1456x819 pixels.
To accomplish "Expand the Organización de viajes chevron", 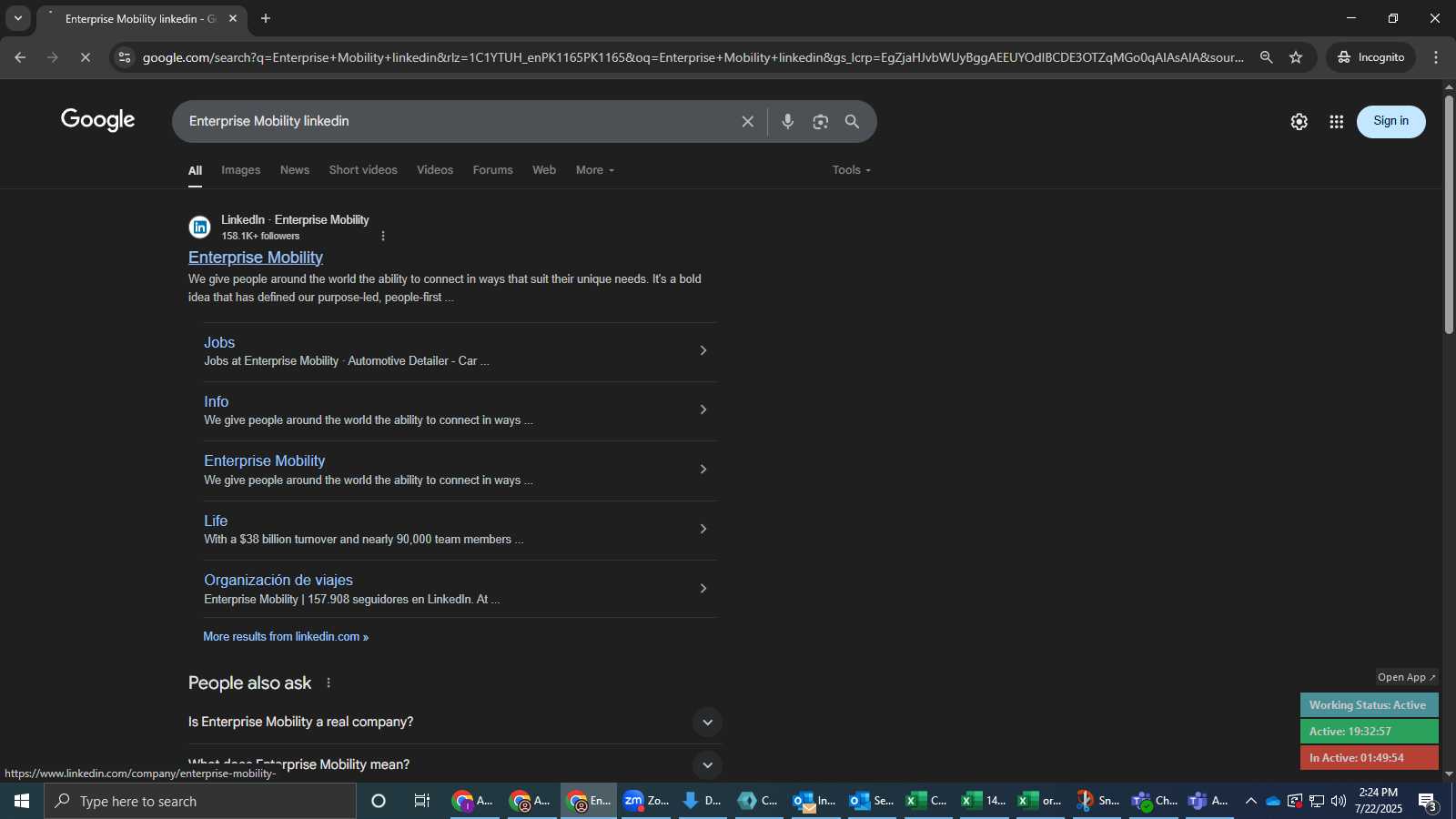I will (703, 589).
